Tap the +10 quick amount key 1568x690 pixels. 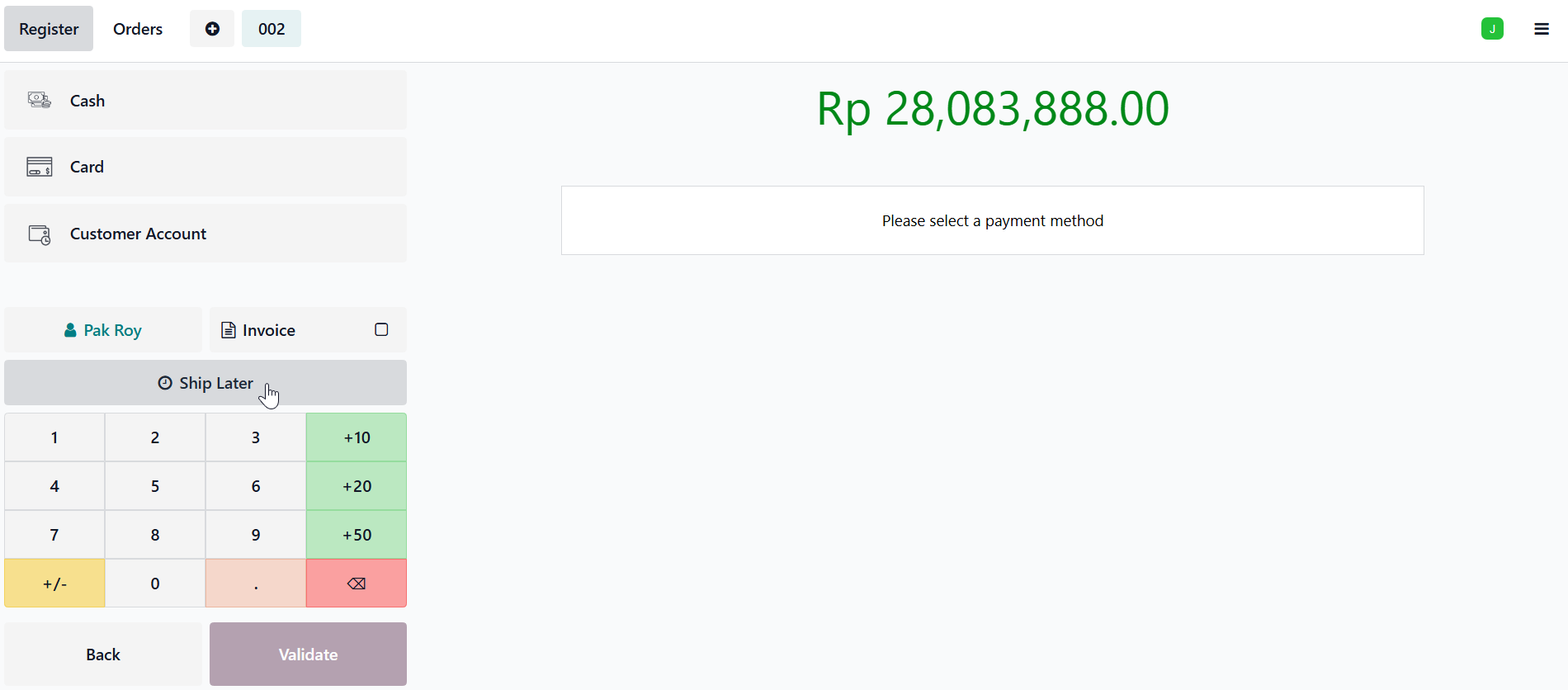tap(357, 437)
